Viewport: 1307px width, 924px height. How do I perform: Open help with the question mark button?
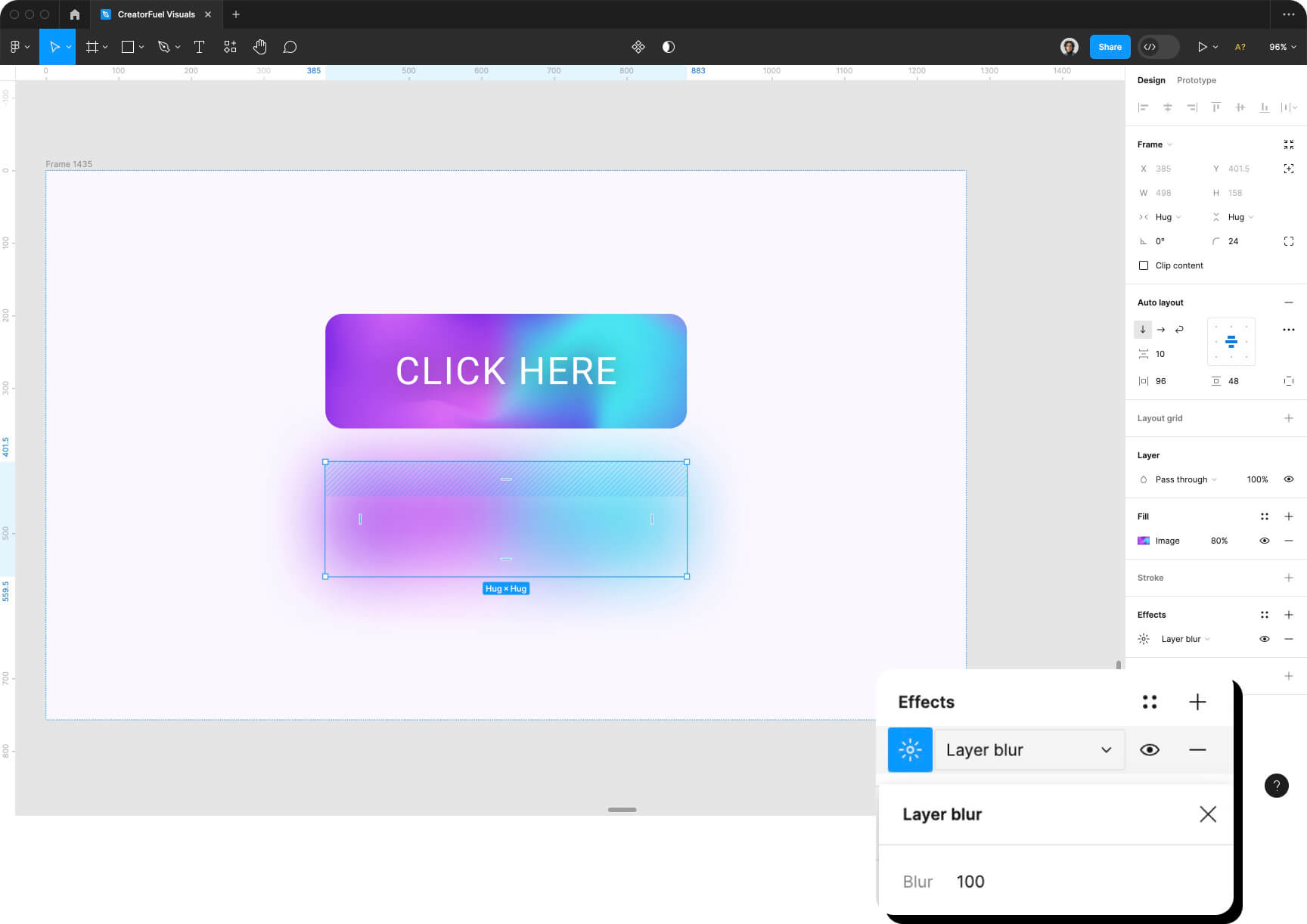pyautogui.click(x=1276, y=786)
